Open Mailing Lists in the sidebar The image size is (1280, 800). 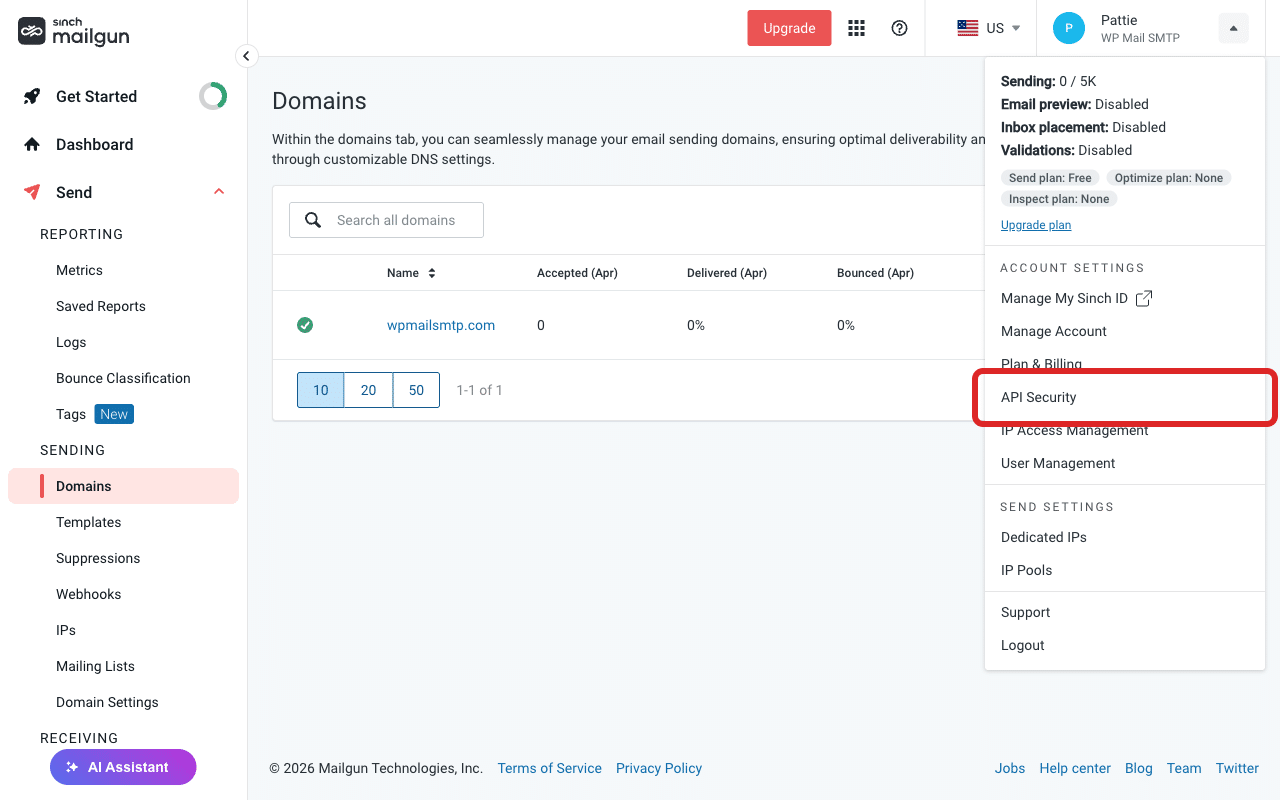(x=95, y=666)
